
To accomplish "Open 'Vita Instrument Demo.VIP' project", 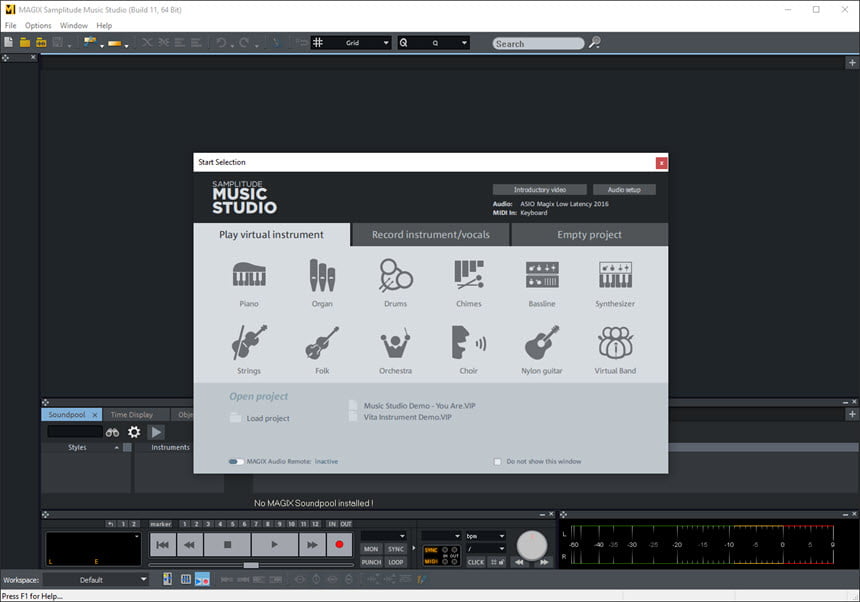I will click(x=408, y=417).
